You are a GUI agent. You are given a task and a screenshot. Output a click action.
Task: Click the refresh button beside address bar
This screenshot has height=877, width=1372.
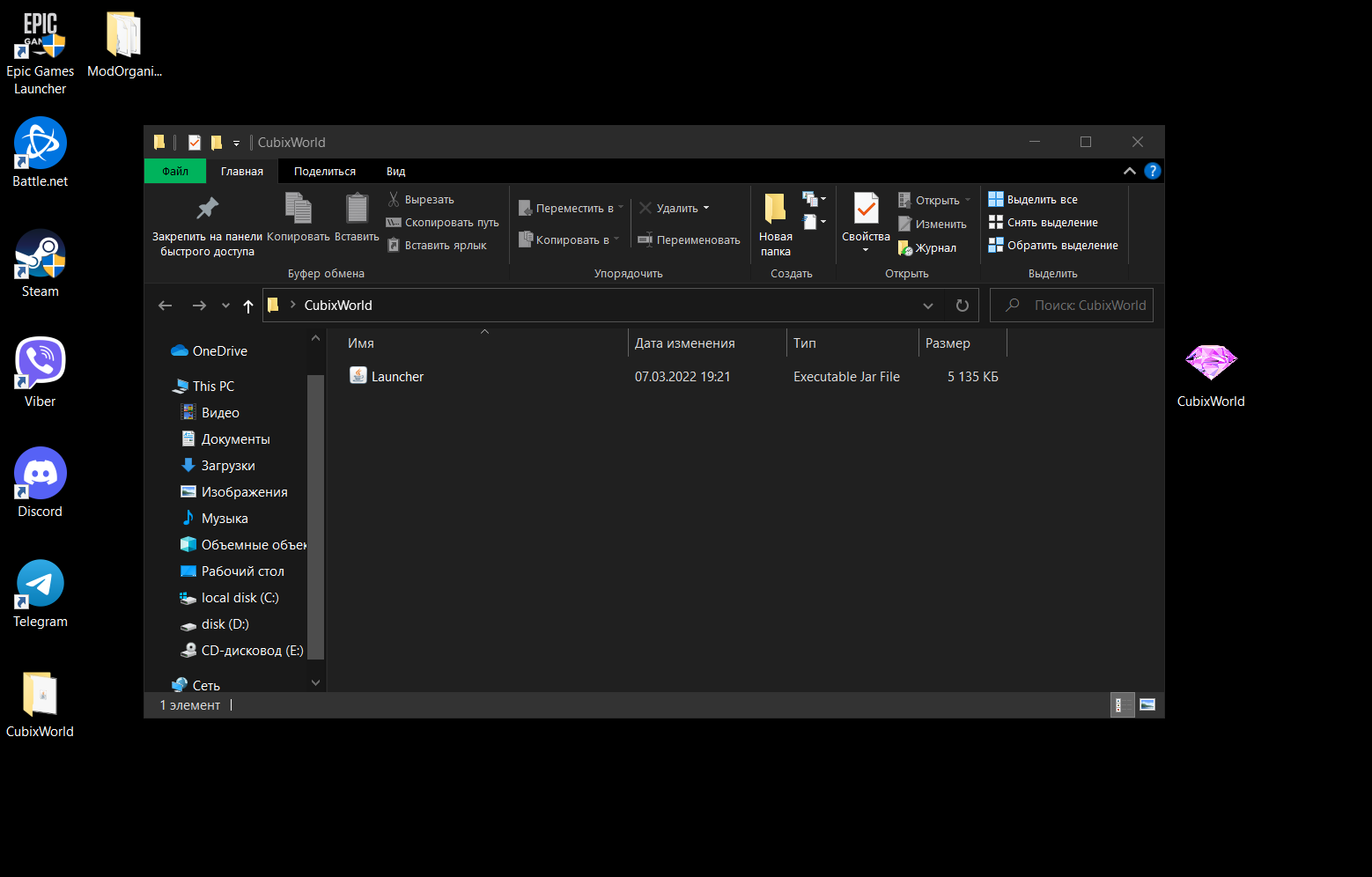coord(962,306)
